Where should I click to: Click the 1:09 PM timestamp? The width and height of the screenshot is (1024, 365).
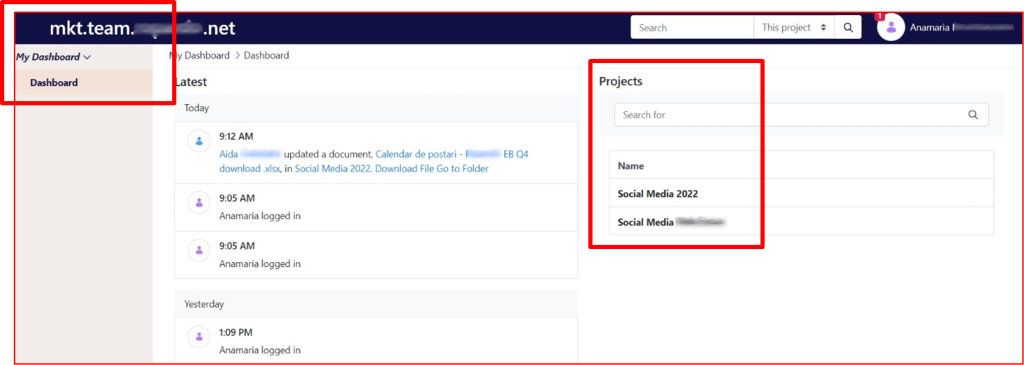tap(236, 332)
